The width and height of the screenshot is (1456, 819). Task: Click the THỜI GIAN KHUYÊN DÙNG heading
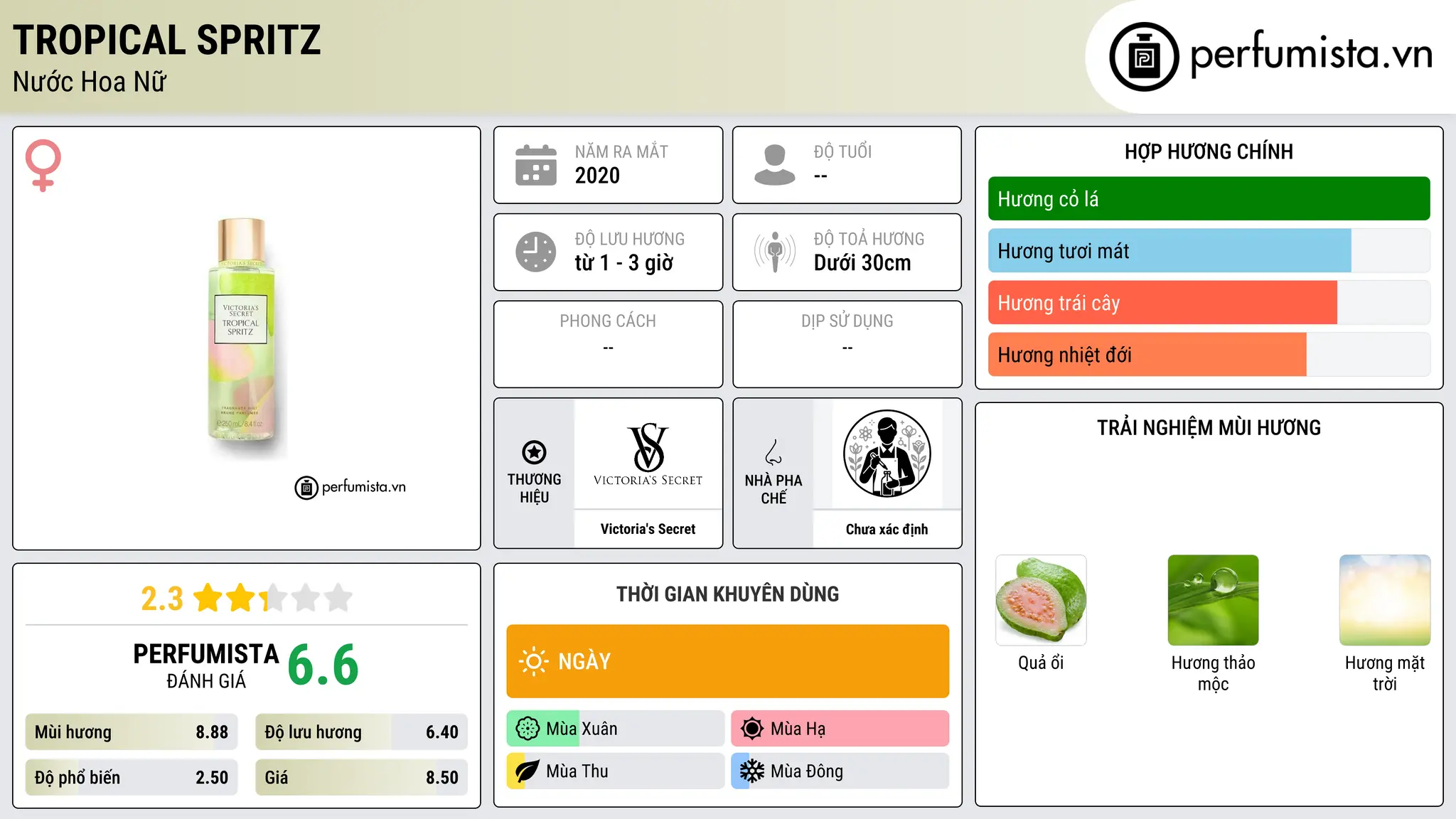[x=728, y=594]
